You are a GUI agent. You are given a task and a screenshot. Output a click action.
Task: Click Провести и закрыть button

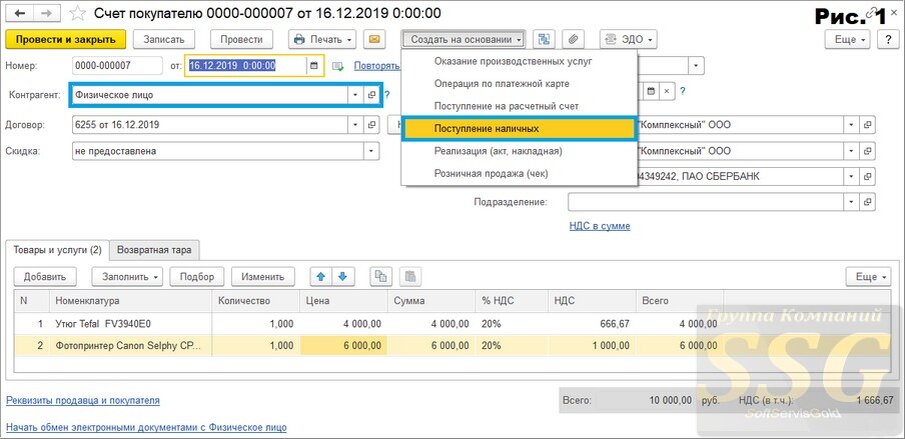coord(65,39)
